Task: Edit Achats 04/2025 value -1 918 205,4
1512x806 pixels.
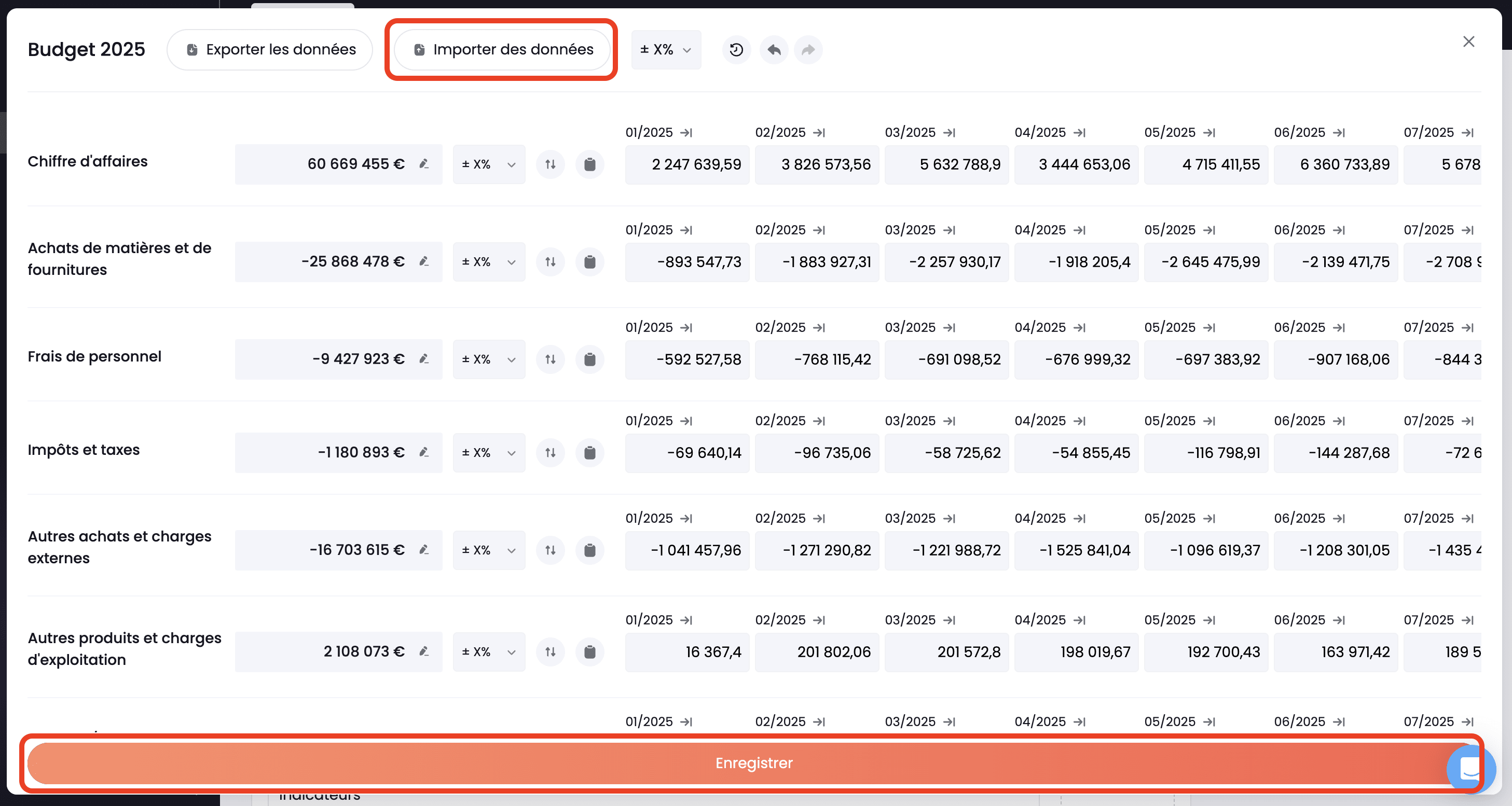Action: coord(1076,261)
